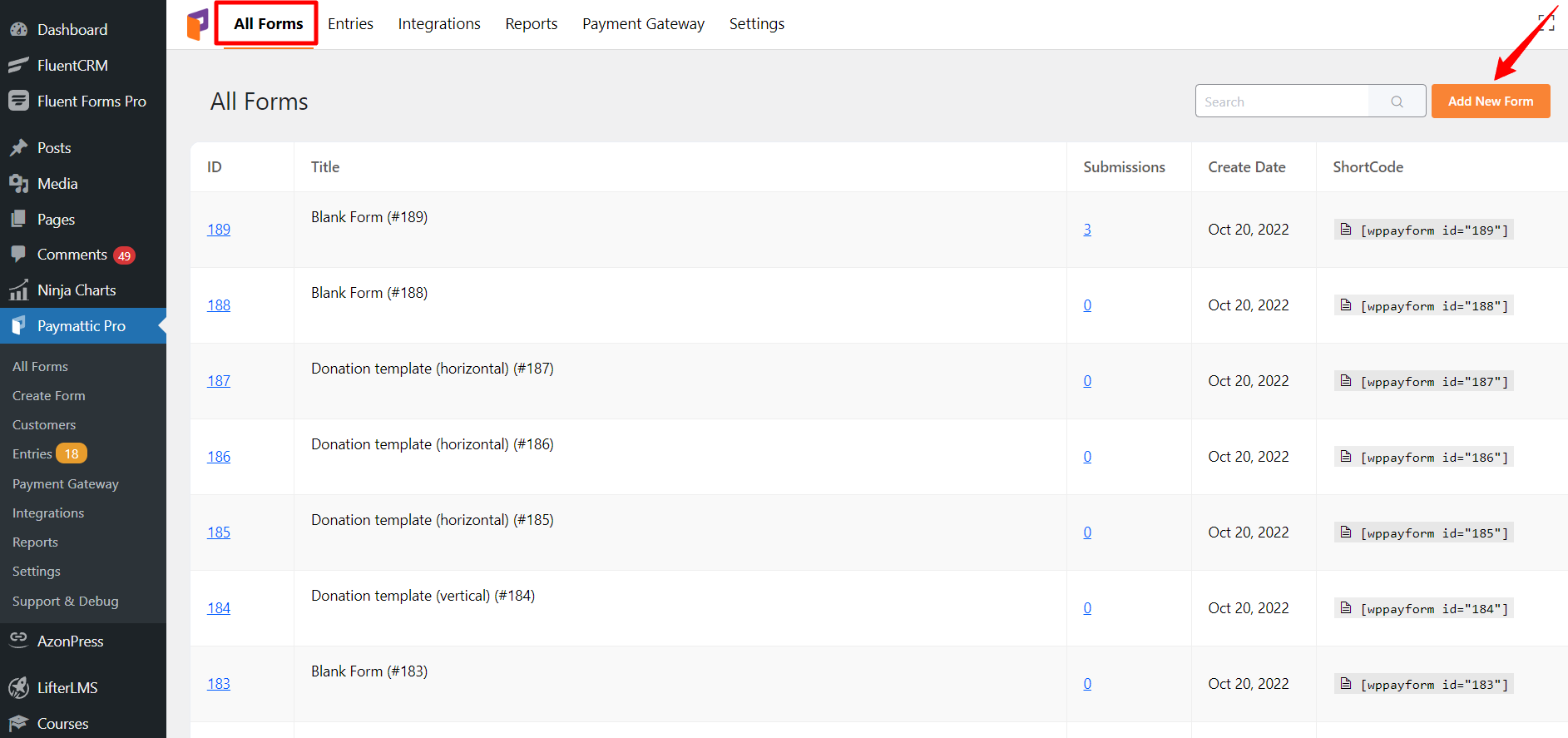Open form ID 188 link
This screenshot has width=1568, height=738.
[219, 305]
